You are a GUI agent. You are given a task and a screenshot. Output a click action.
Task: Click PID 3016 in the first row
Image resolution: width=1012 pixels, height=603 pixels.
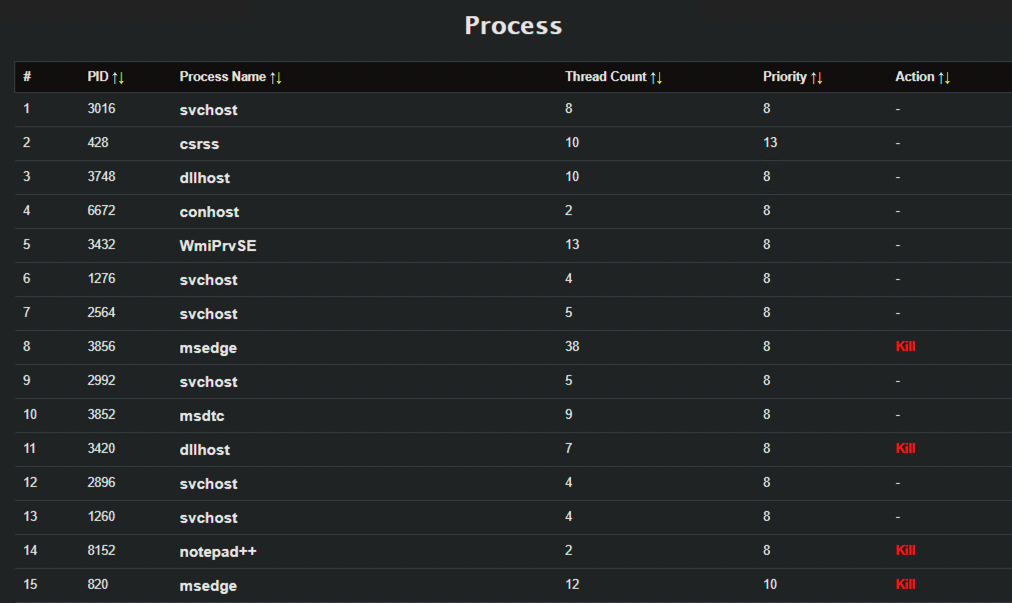pyautogui.click(x=101, y=110)
